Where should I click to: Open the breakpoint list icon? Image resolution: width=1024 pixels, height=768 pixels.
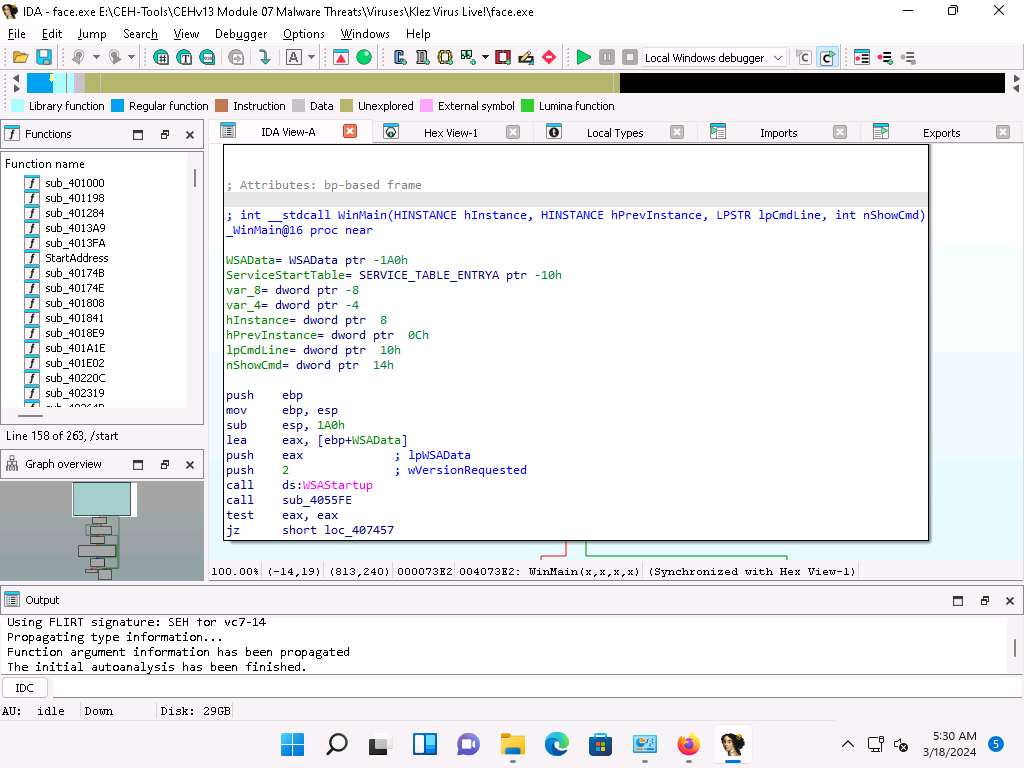(x=861, y=58)
